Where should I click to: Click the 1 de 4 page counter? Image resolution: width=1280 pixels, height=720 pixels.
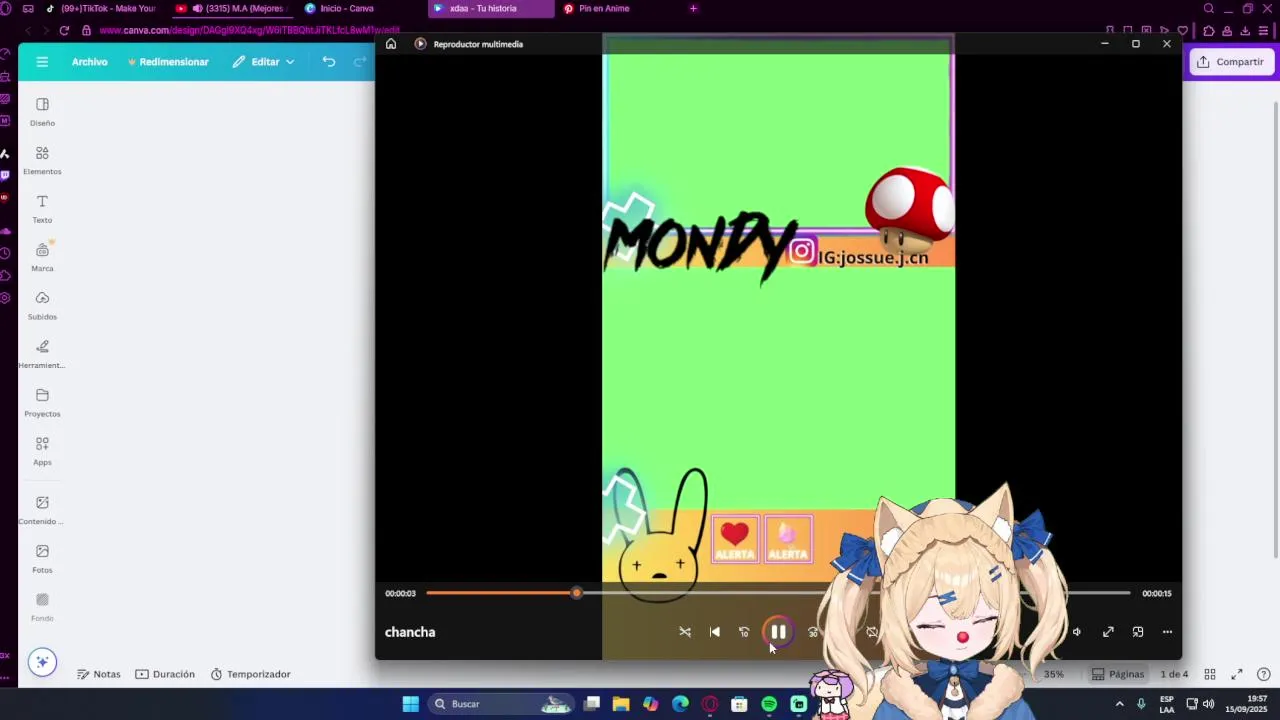tap(1174, 674)
